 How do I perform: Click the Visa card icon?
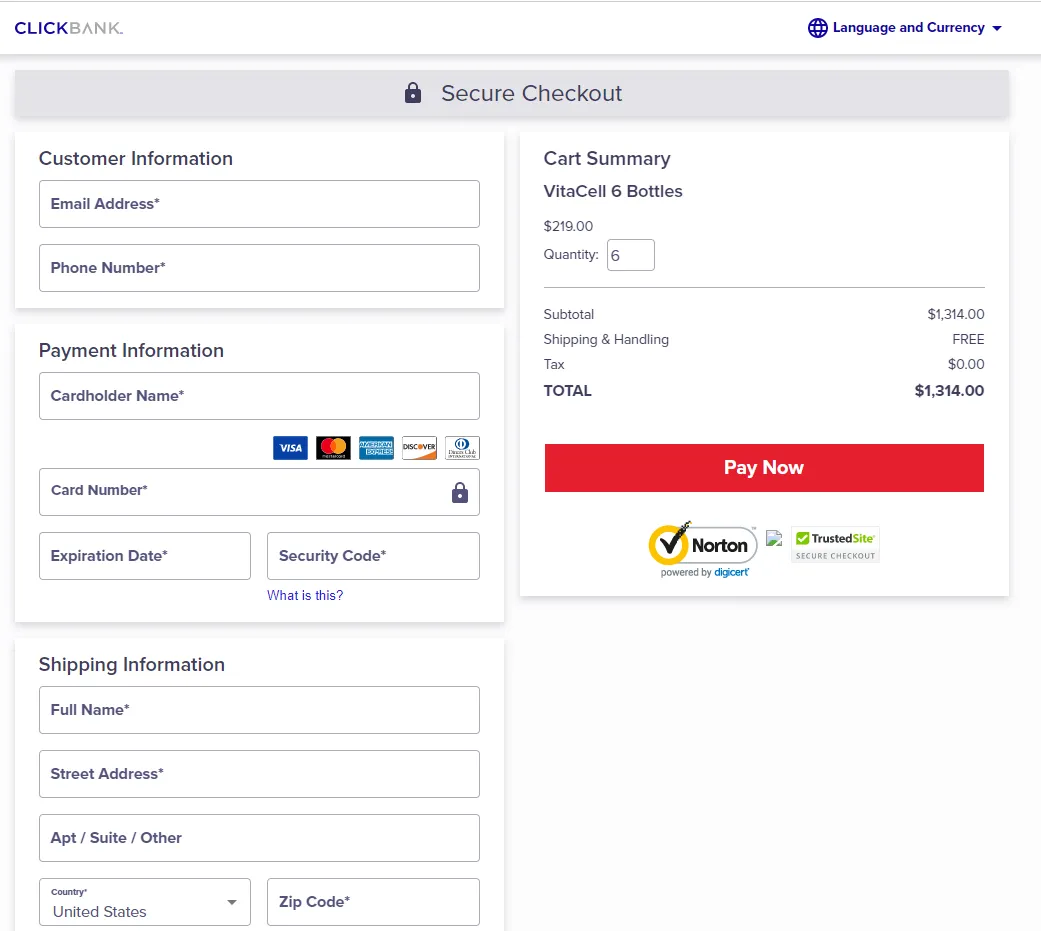(290, 448)
